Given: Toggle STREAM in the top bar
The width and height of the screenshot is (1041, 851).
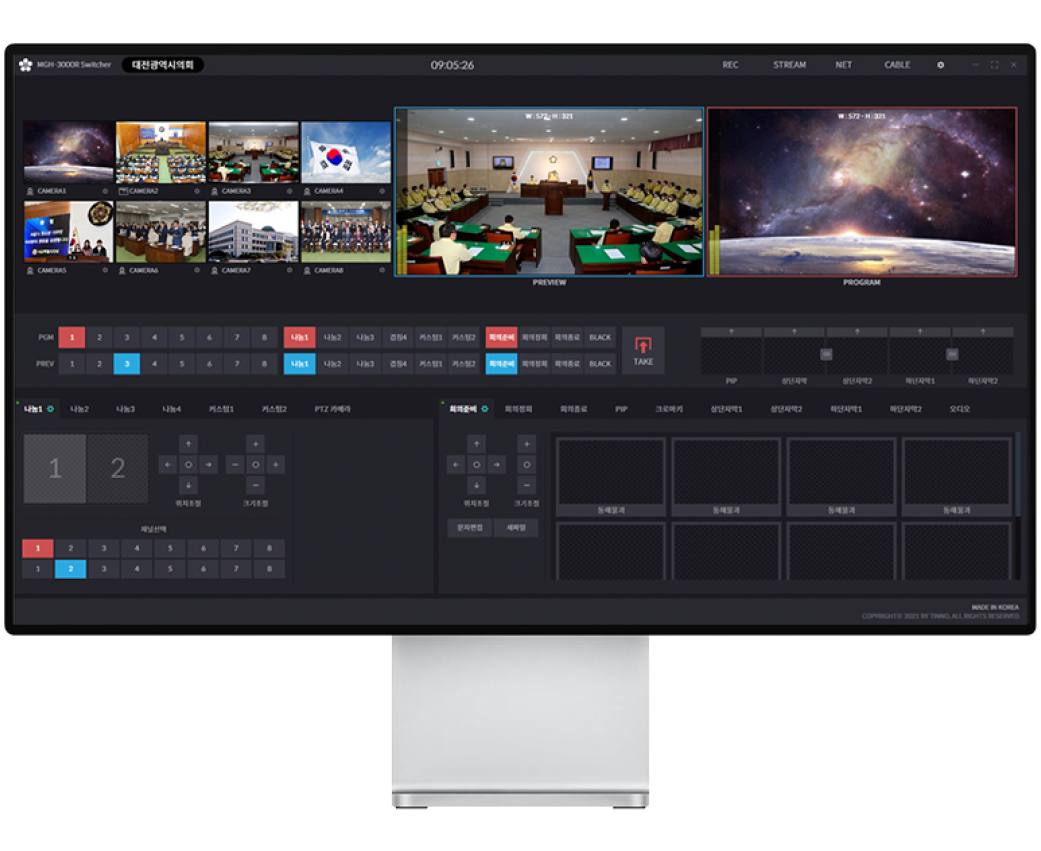Looking at the screenshot, I should pos(789,65).
